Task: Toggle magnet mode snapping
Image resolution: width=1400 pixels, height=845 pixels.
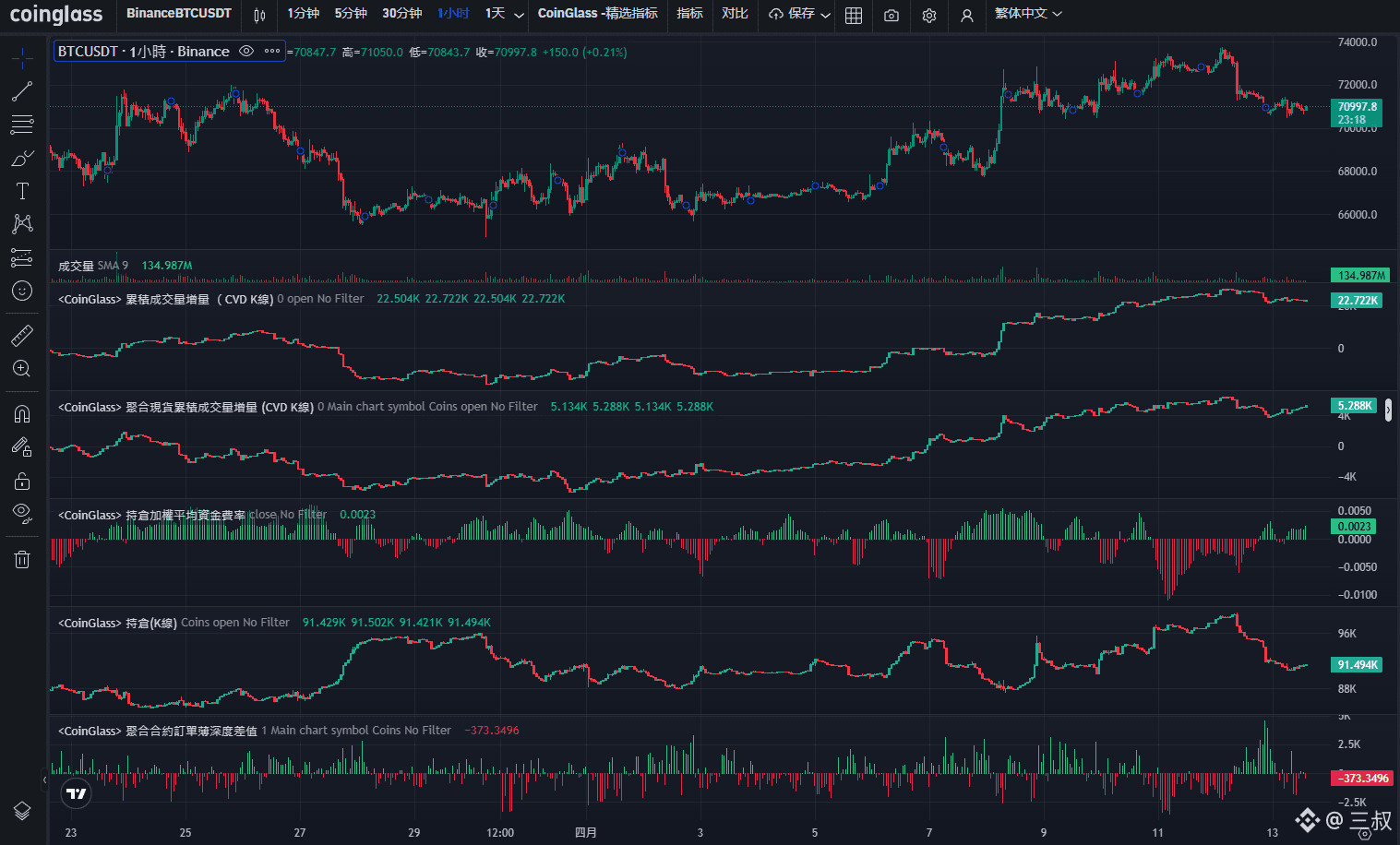Action: coord(22,414)
